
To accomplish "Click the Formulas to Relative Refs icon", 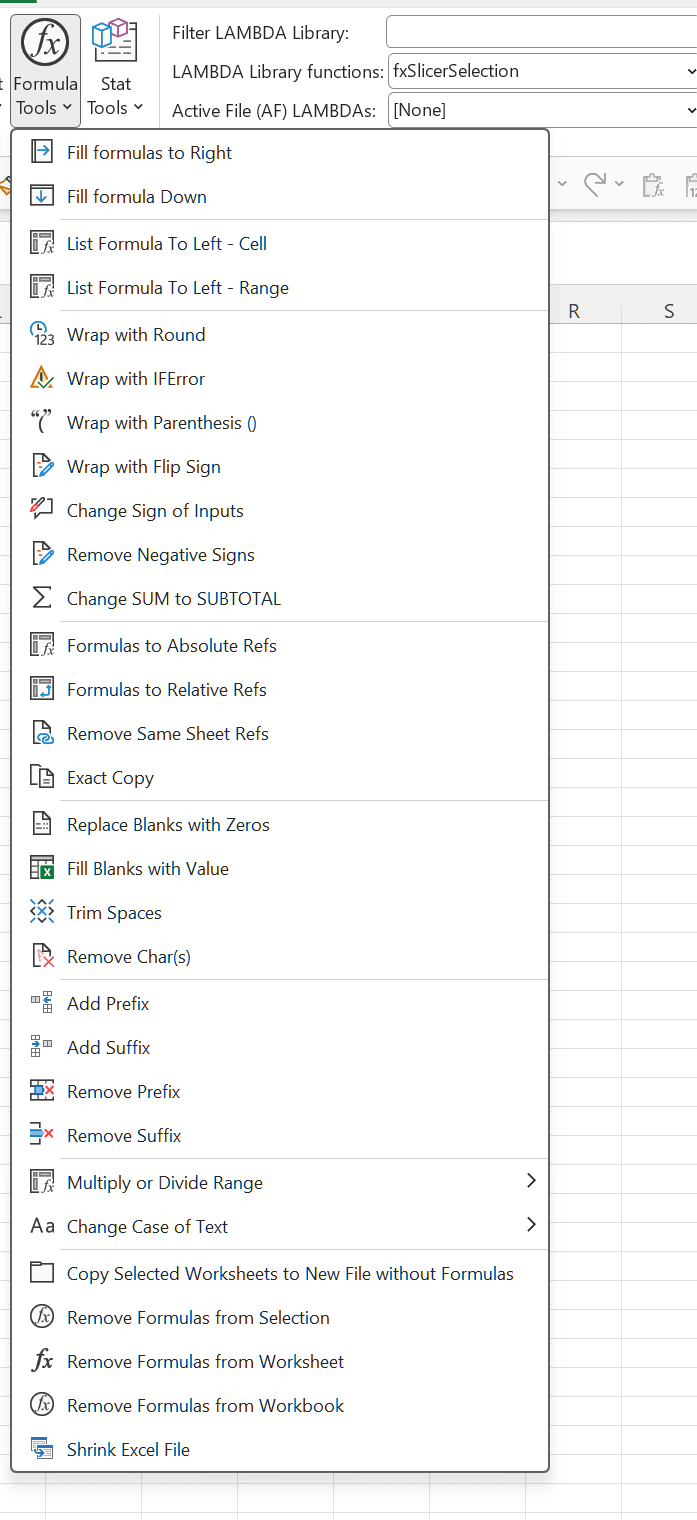I will coord(42,689).
